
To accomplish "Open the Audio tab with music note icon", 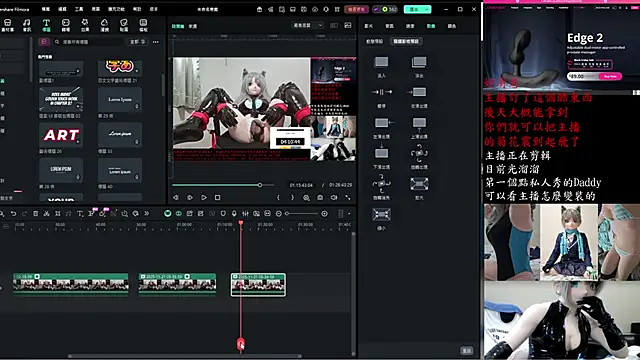I will pyautogui.click(x=27, y=25).
